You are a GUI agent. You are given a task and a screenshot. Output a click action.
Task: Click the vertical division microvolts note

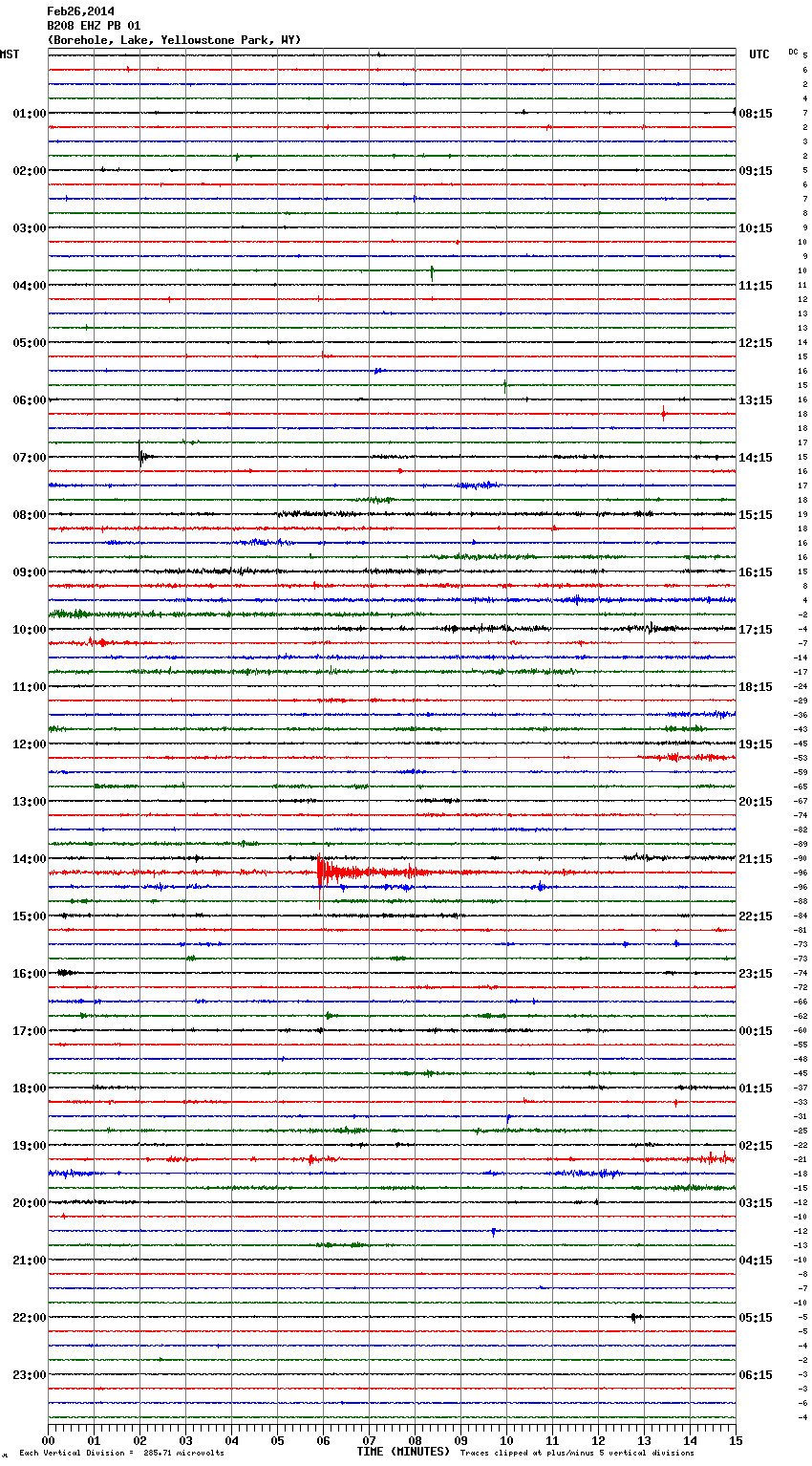pyautogui.click(x=121, y=1453)
